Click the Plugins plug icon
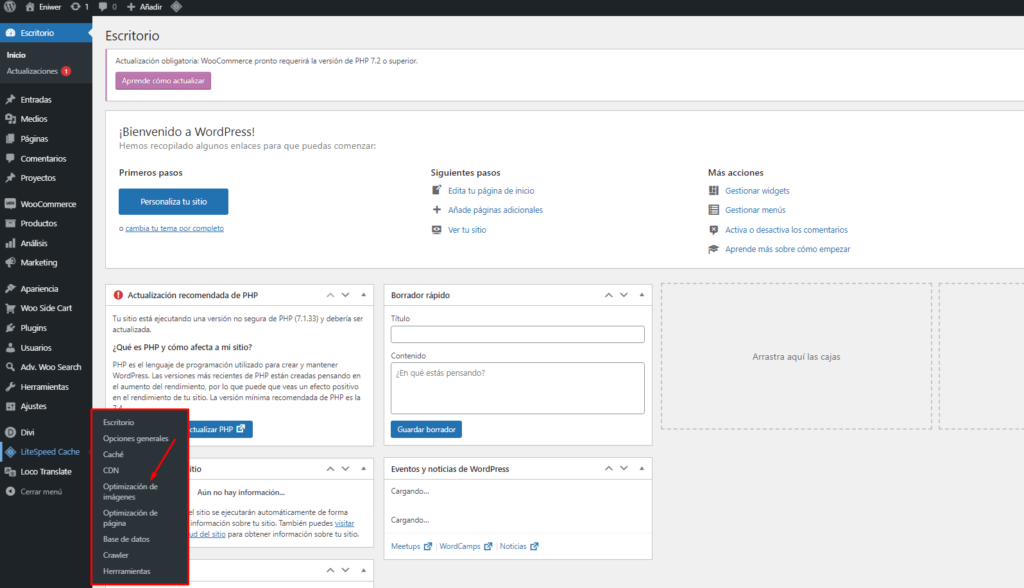This screenshot has width=1024, height=588. click(x=10, y=328)
